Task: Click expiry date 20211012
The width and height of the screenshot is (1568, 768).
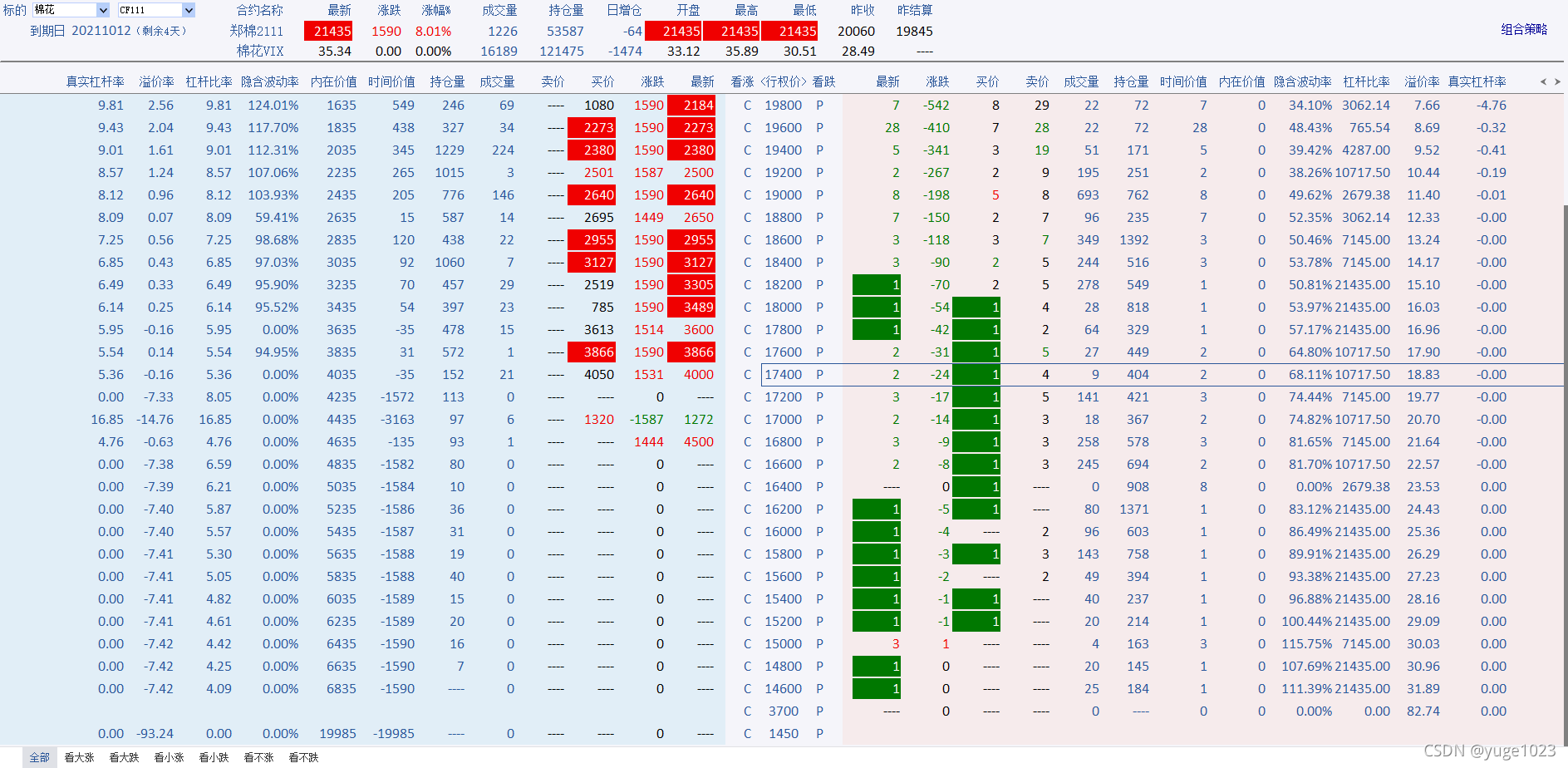Action: click(x=101, y=31)
